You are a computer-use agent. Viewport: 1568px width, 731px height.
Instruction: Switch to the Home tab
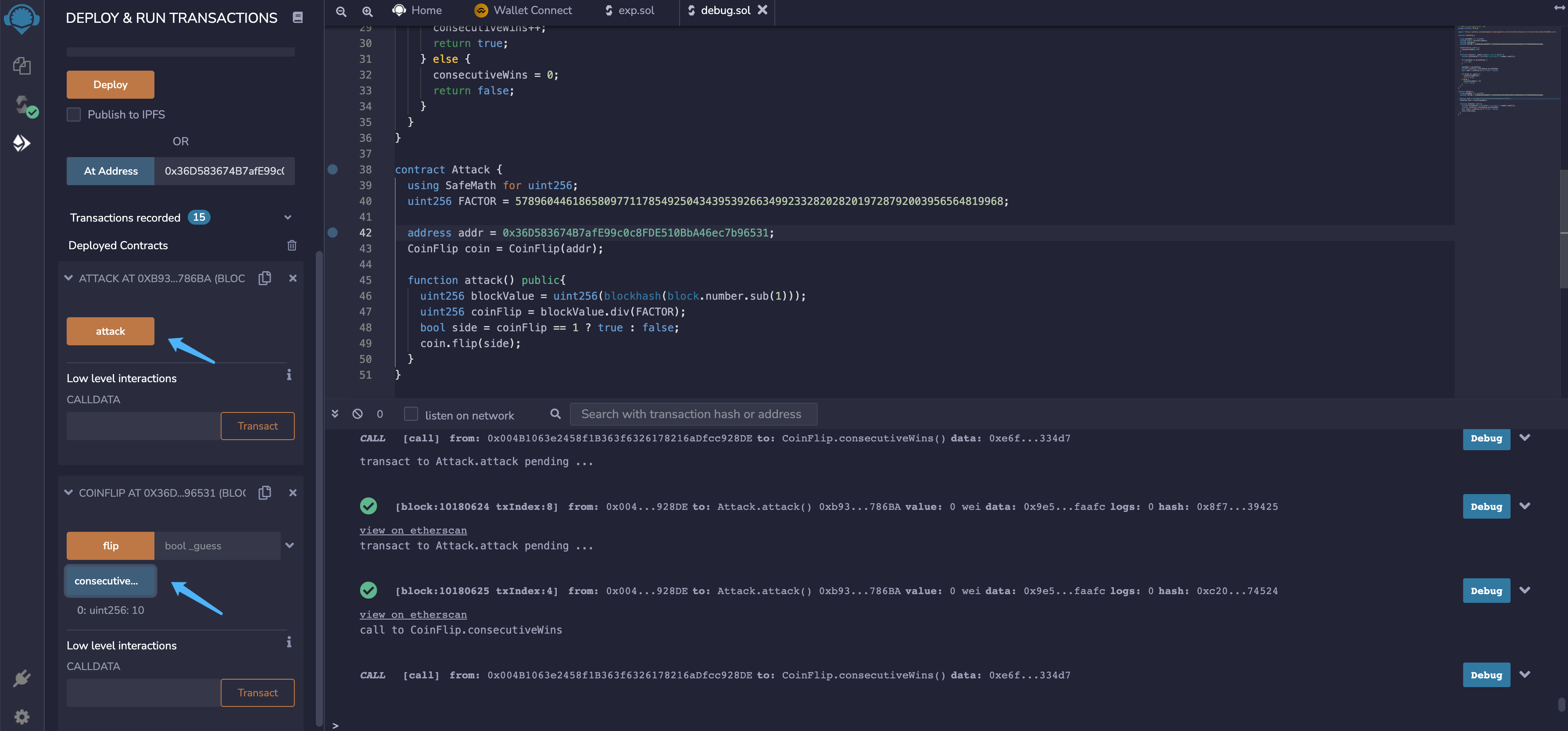418,11
